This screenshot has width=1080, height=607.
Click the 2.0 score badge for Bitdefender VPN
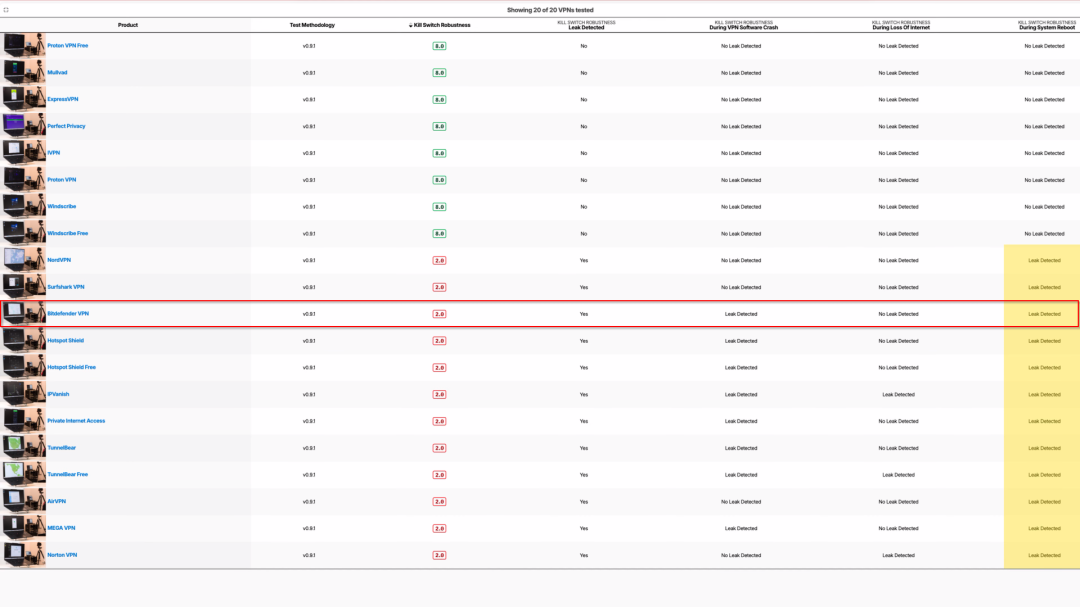tap(439, 313)
